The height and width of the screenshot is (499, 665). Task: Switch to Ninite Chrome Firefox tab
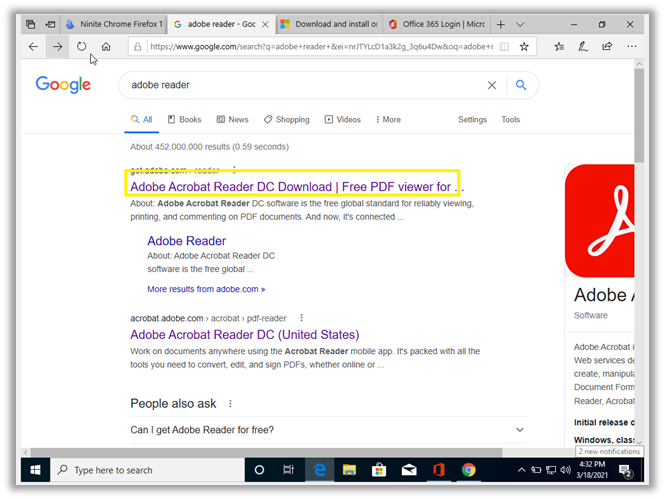(114, 24)
